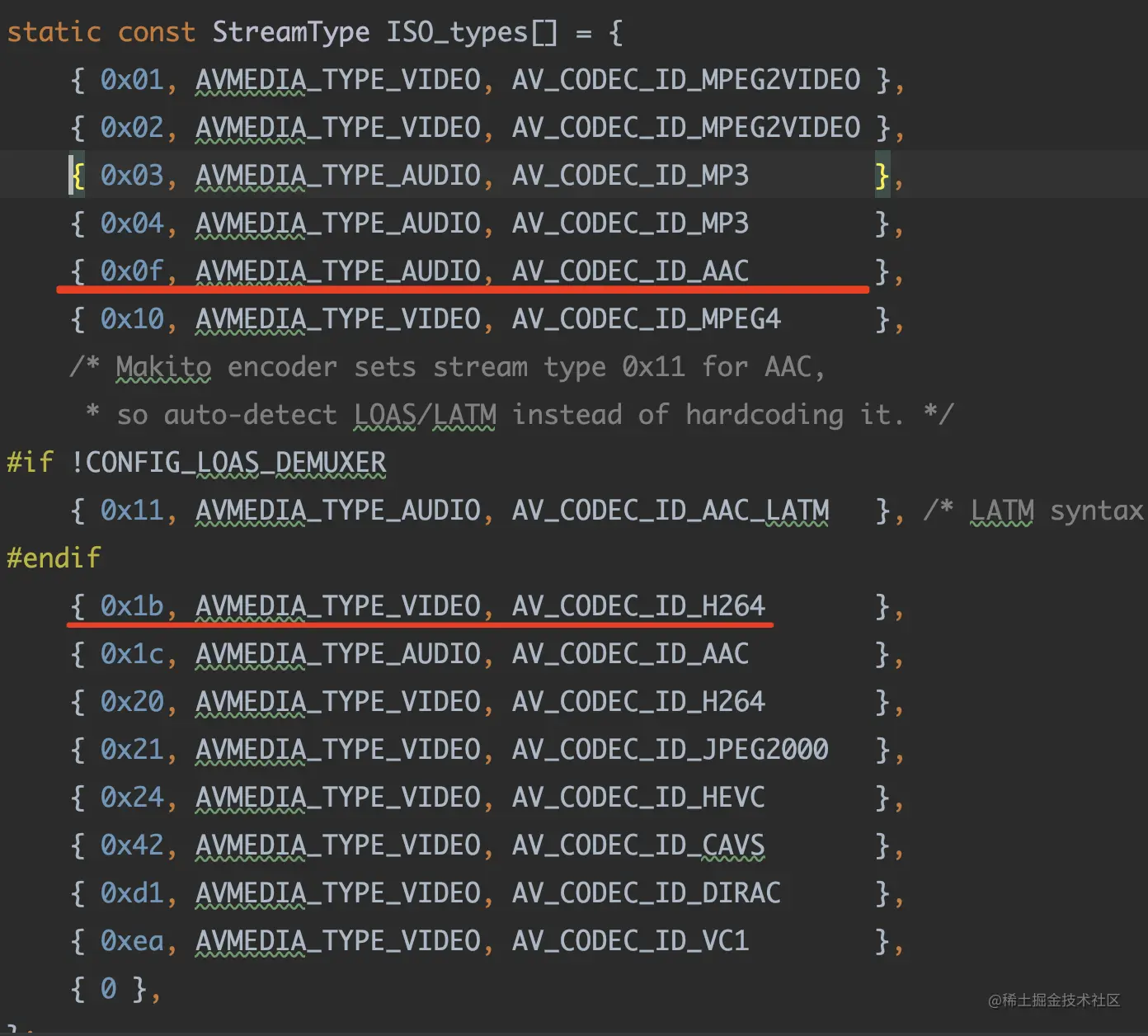Click LOAS/LATM in the comment

pyautogui.click(x=426, y=415)
